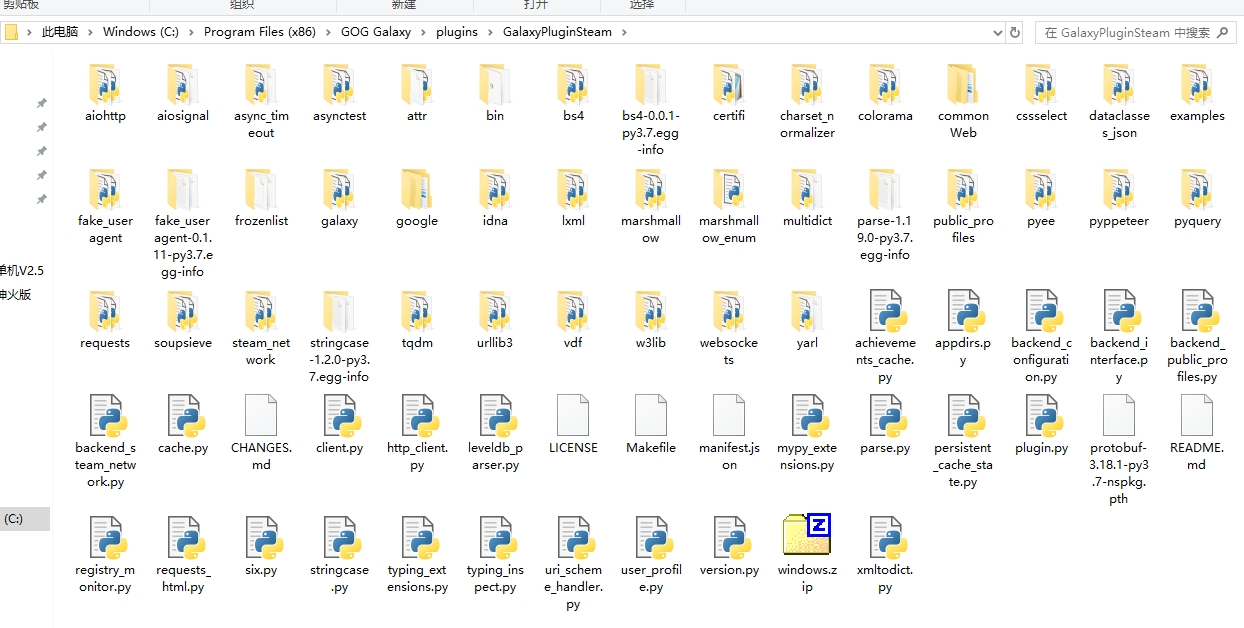
Task: Select the LICENSE file icon
Action: pyautogui.click(x=573, y=417)
